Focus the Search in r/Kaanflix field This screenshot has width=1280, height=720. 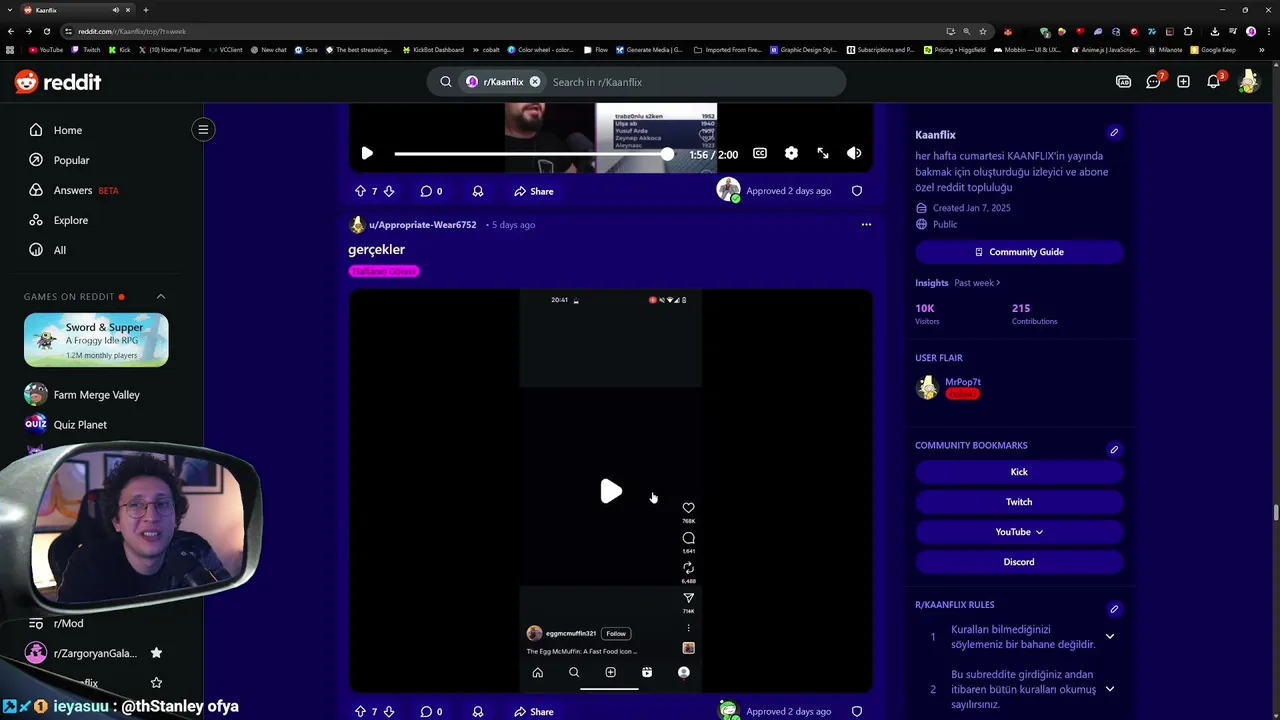[x=694, y=82]
